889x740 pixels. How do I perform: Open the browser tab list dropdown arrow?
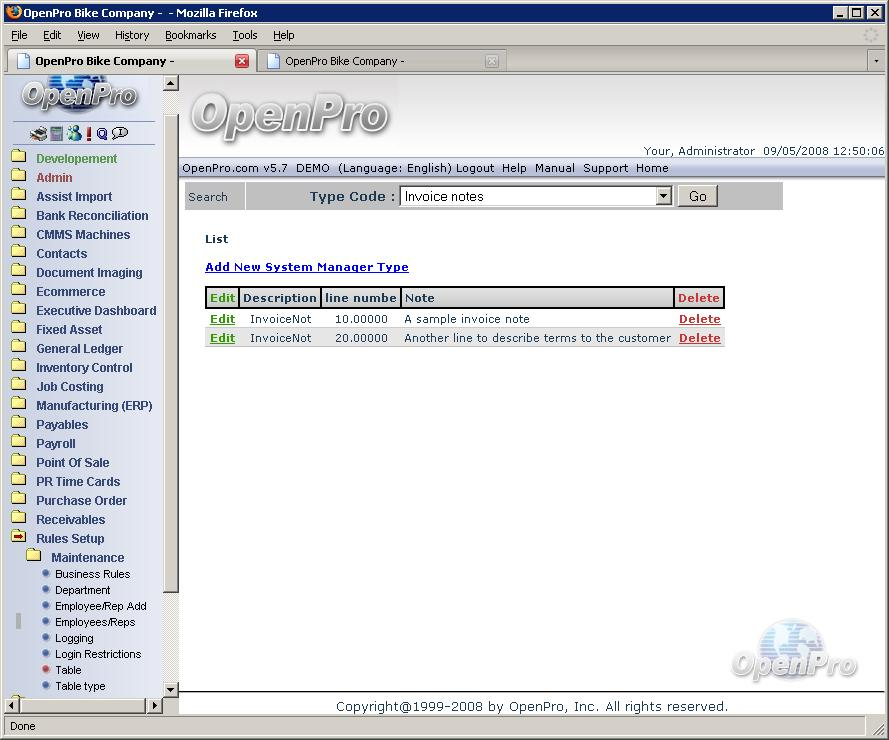click(875, 61)
